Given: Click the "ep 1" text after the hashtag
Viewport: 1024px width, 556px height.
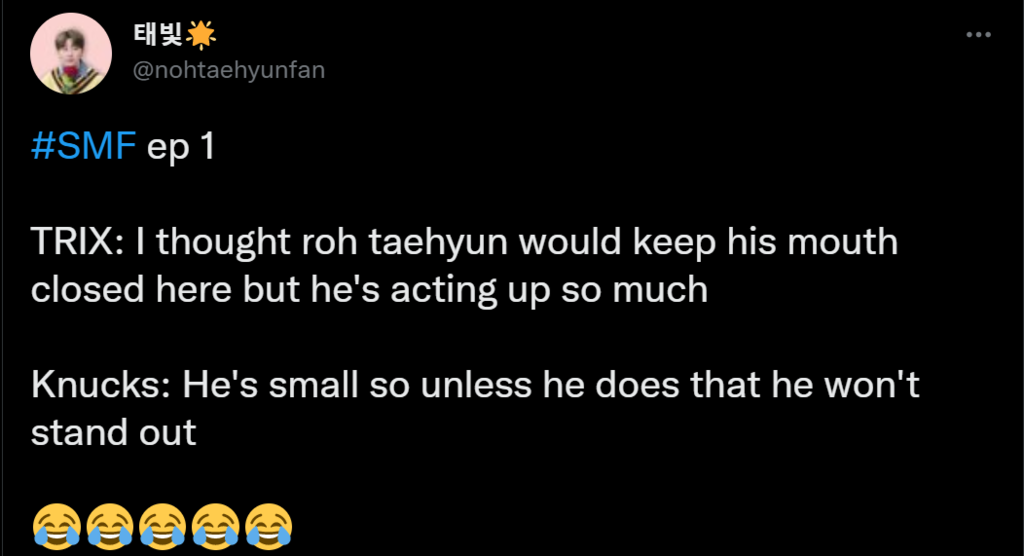Looking at the screenshot, I should point(181,147).
